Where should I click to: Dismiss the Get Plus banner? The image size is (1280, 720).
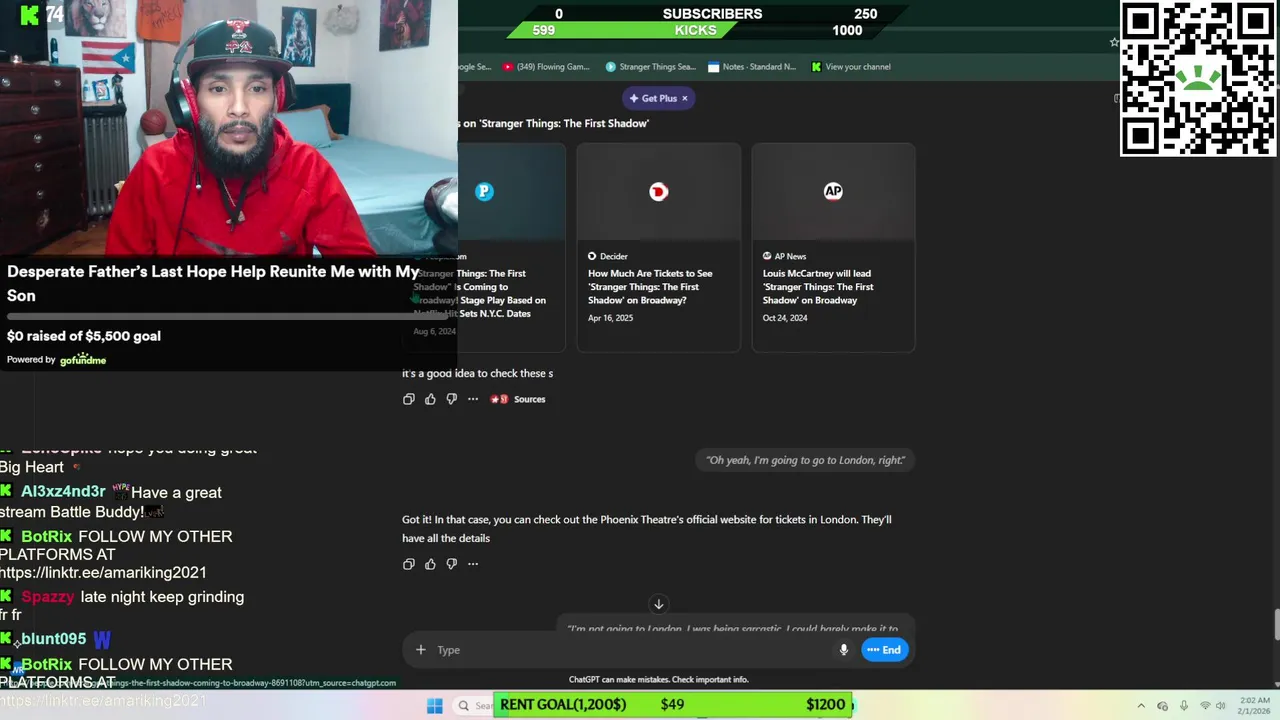685,98
